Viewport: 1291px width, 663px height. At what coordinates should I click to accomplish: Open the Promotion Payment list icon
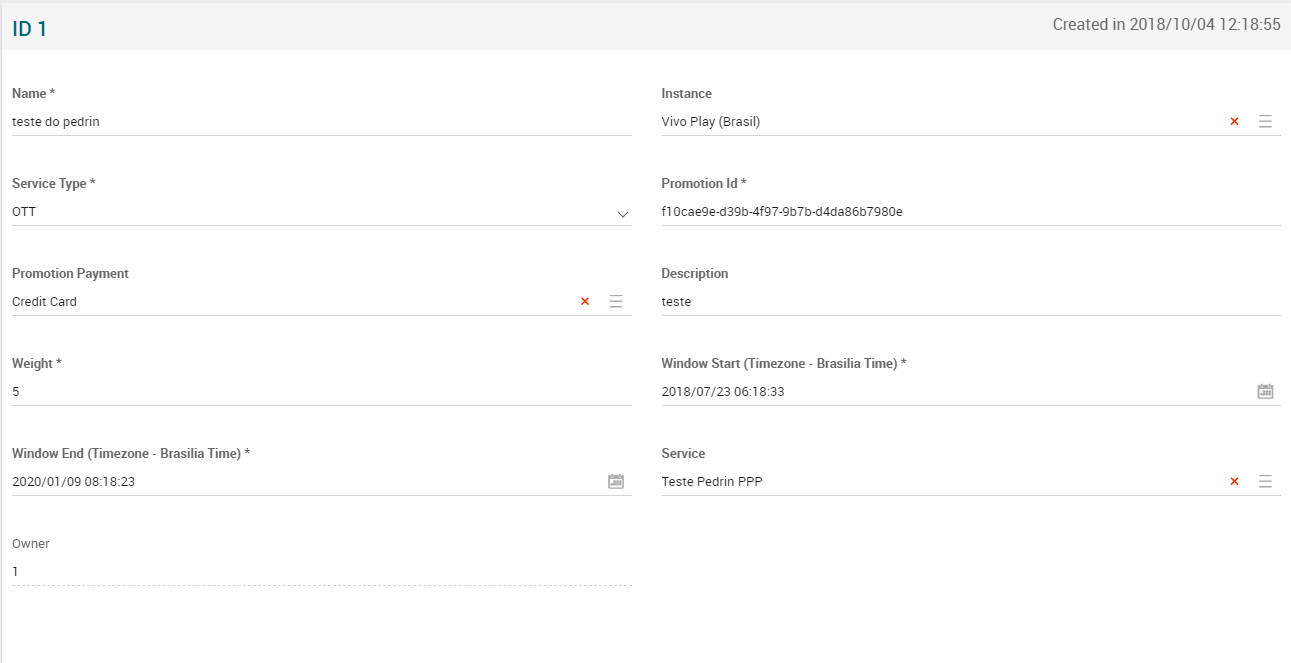(x=616, y=301)
